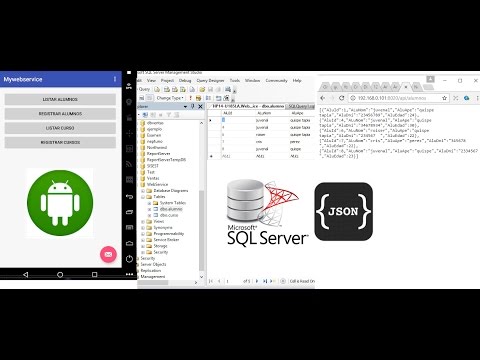Open the Query Designer menu

210,80
